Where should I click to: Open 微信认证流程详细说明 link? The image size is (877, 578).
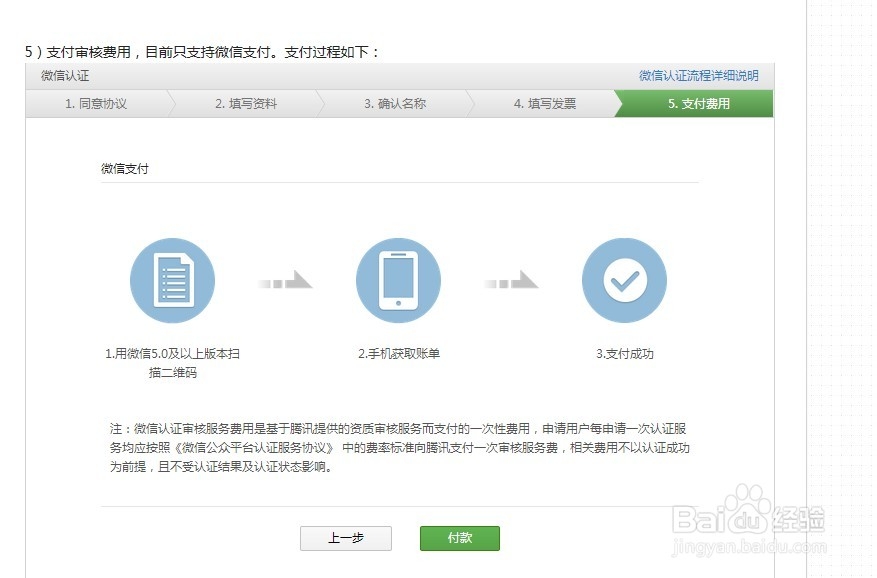click(700, 75)
